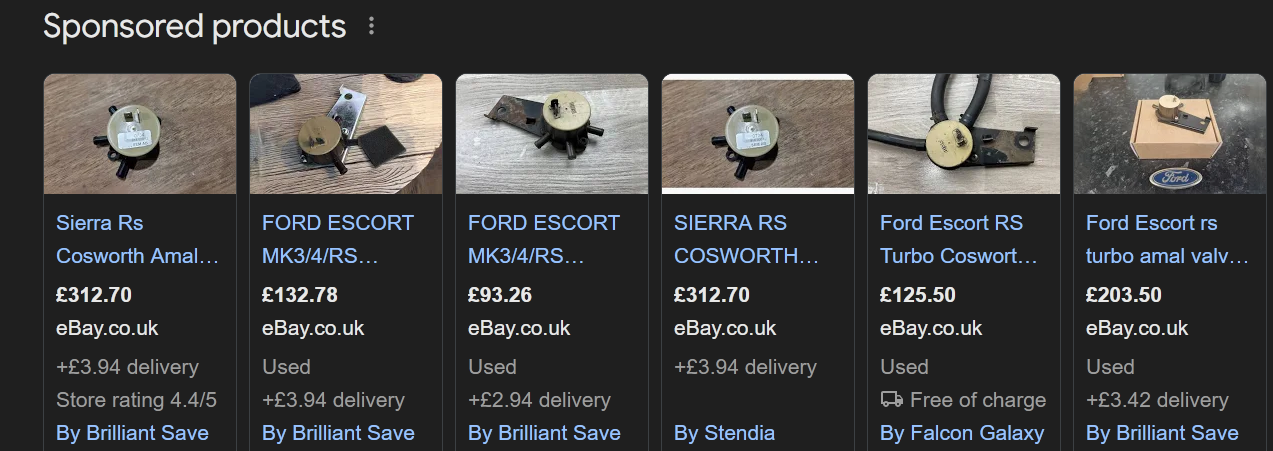Image resolution: width=1273 pixels, height=451 pixels.
Task: Click the By Stendia link
Action: (x=724, y=433)
